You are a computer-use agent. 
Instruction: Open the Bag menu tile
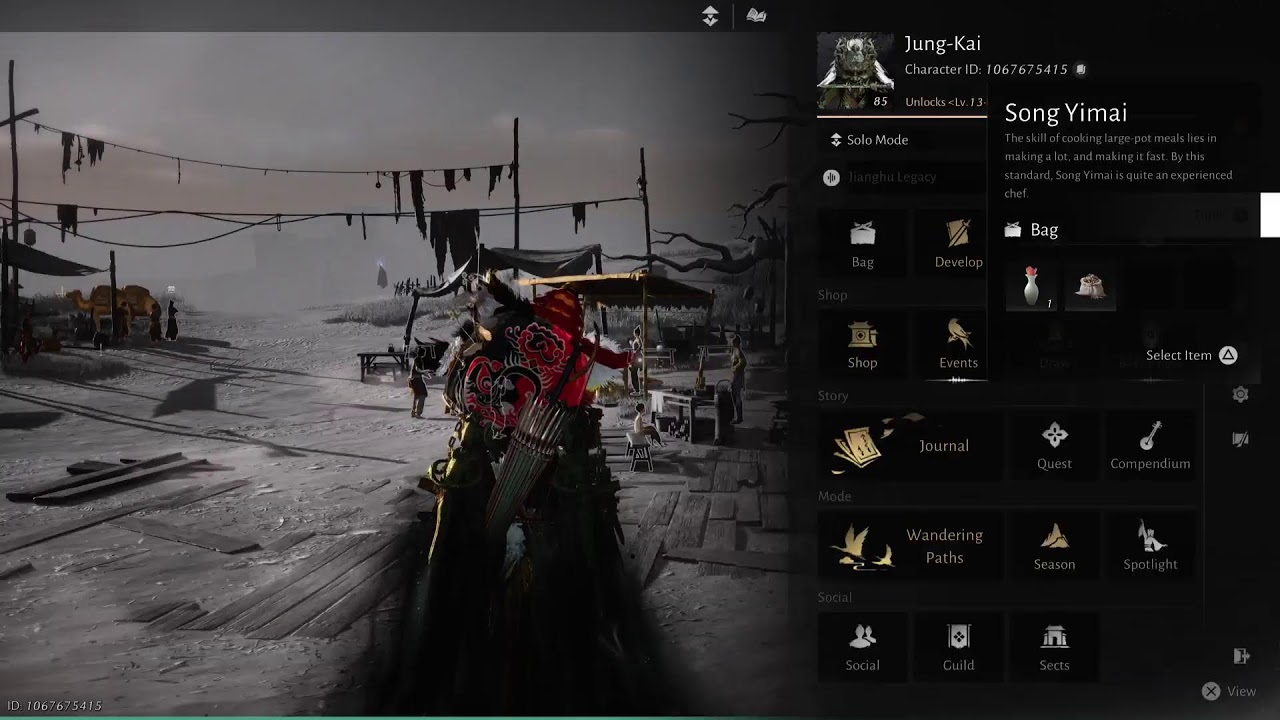862,244
